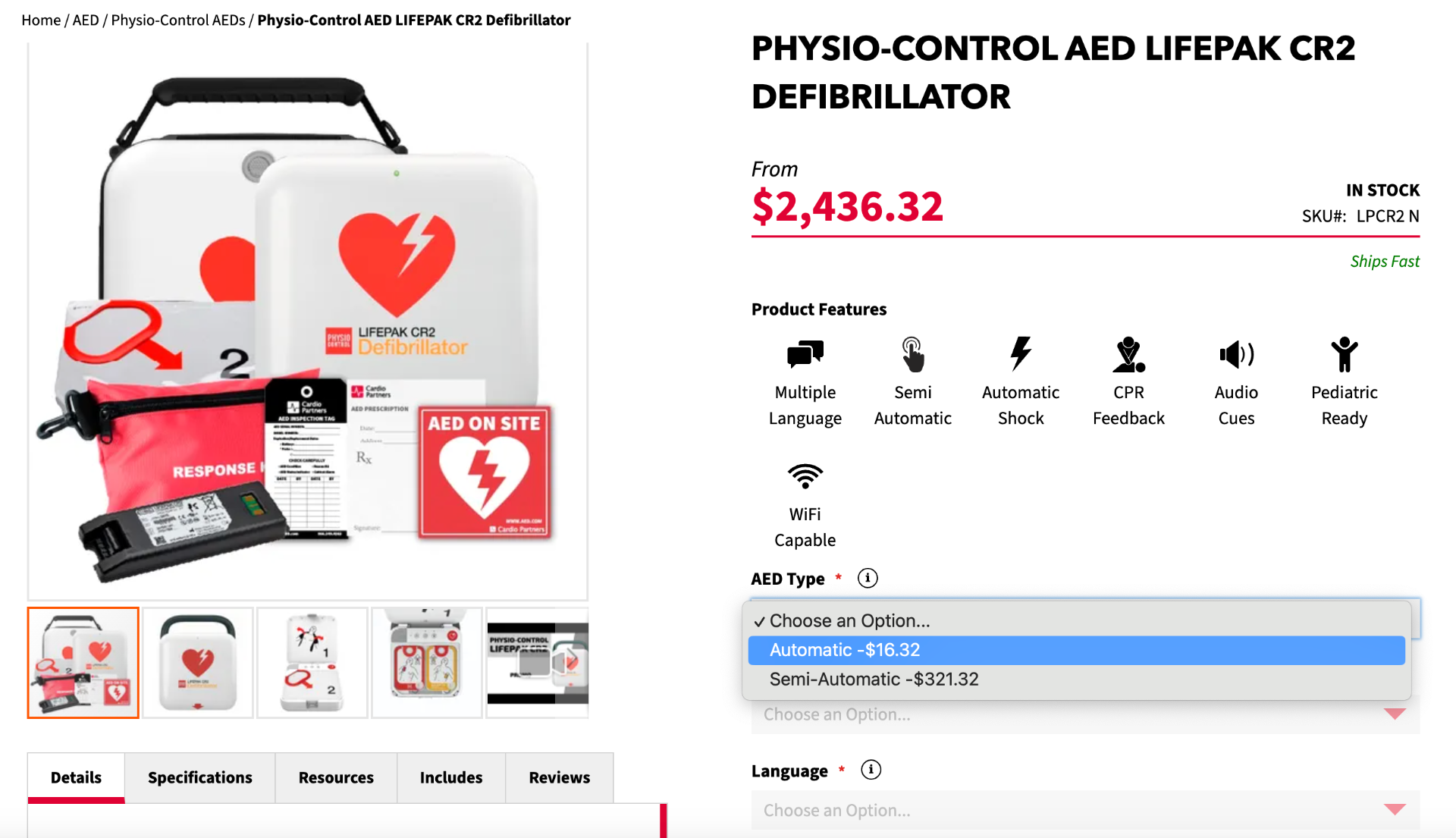Click the Pediatric Ready child icon

pos(1344,354)
